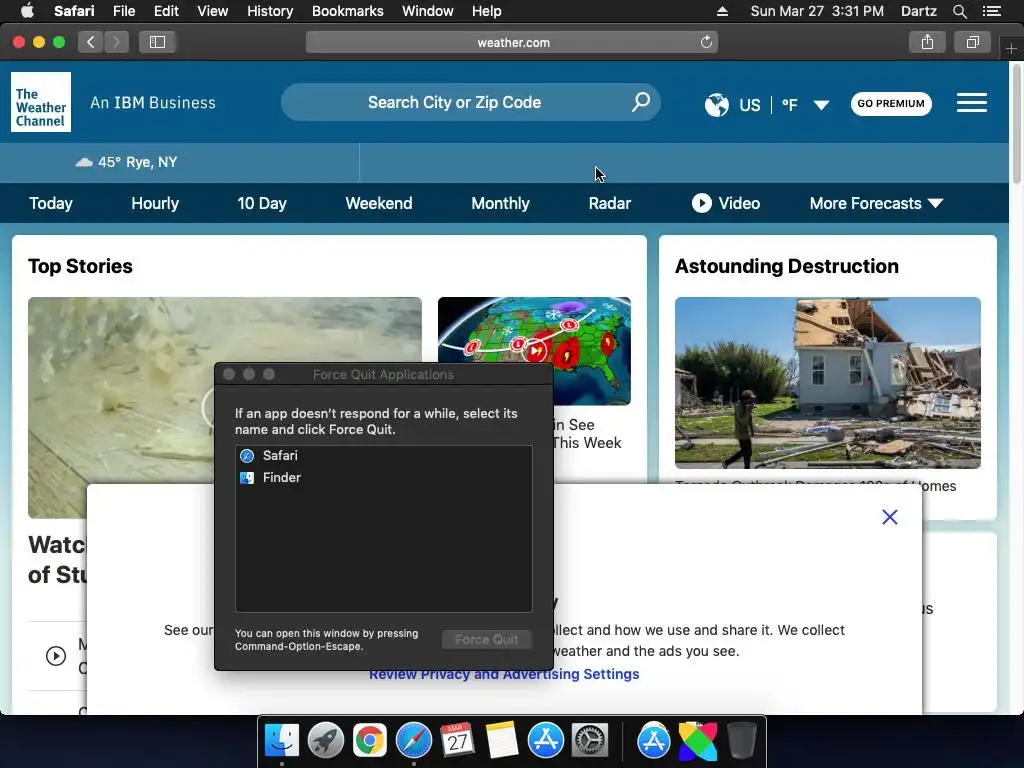
Task: Open the Monthly forecast tab
Action: 500,203
